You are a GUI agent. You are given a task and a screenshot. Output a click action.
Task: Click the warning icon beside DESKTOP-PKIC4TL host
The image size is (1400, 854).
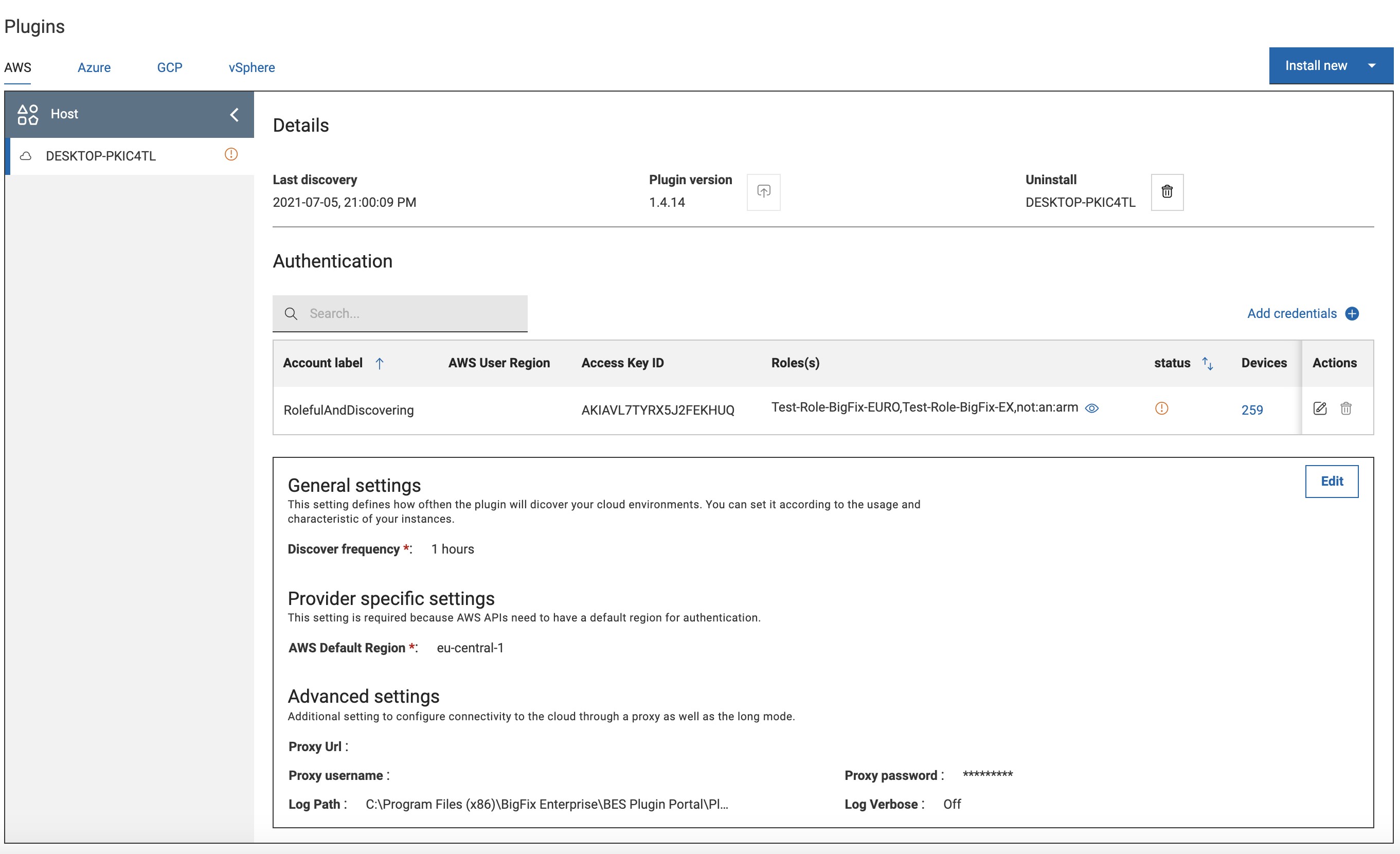231,154
